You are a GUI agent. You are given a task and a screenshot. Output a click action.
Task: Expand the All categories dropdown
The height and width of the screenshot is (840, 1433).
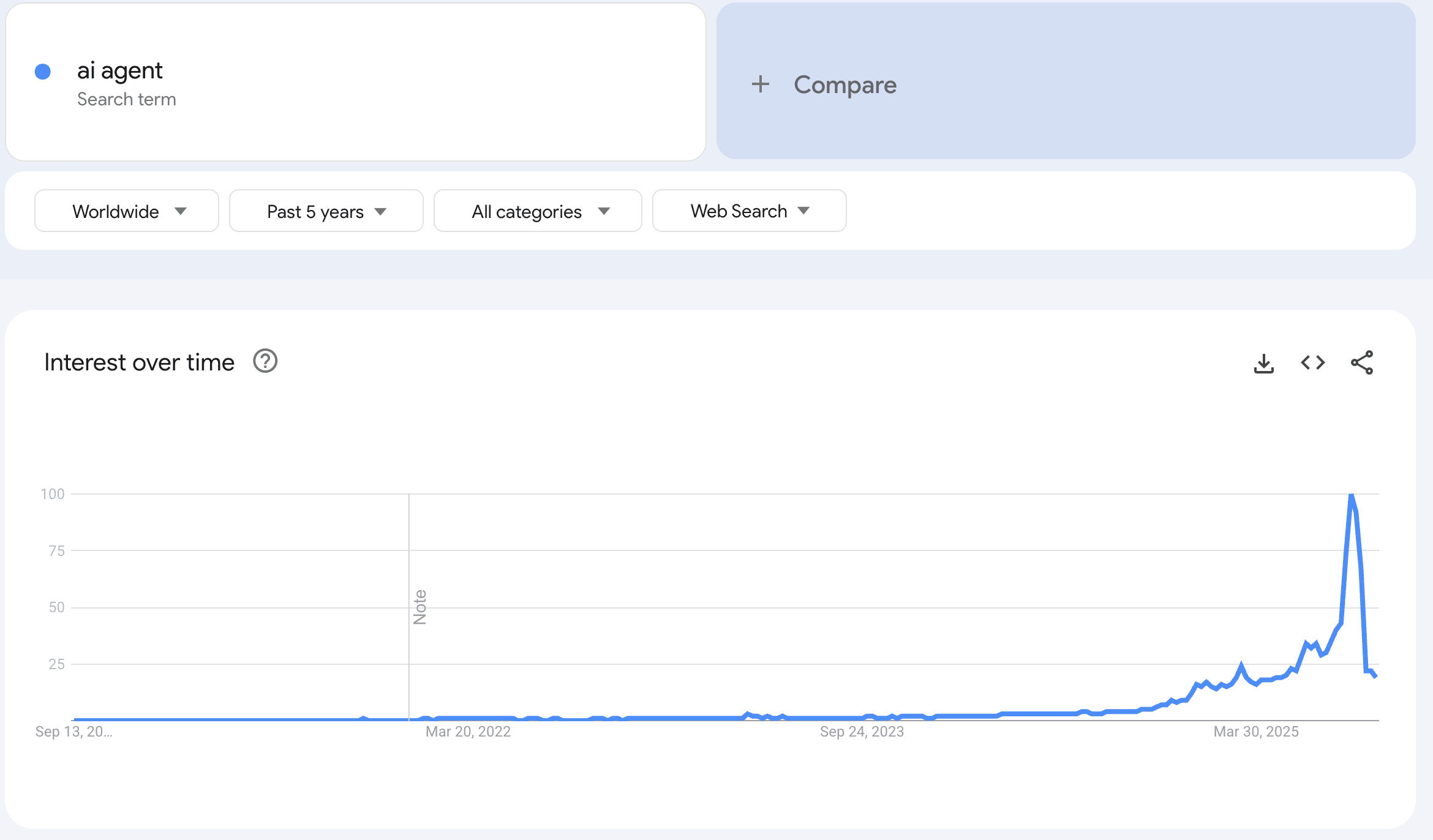coord(538,211)
